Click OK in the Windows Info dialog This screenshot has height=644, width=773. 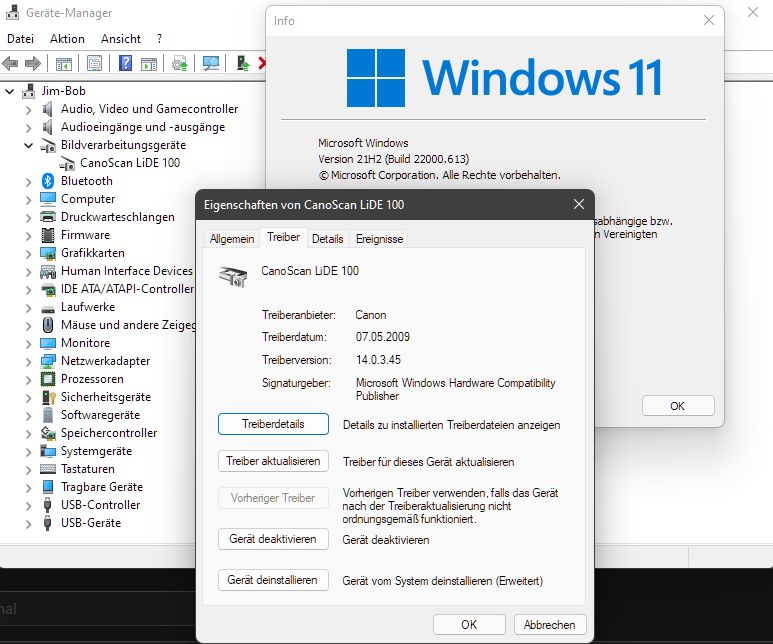coord(678,406)
